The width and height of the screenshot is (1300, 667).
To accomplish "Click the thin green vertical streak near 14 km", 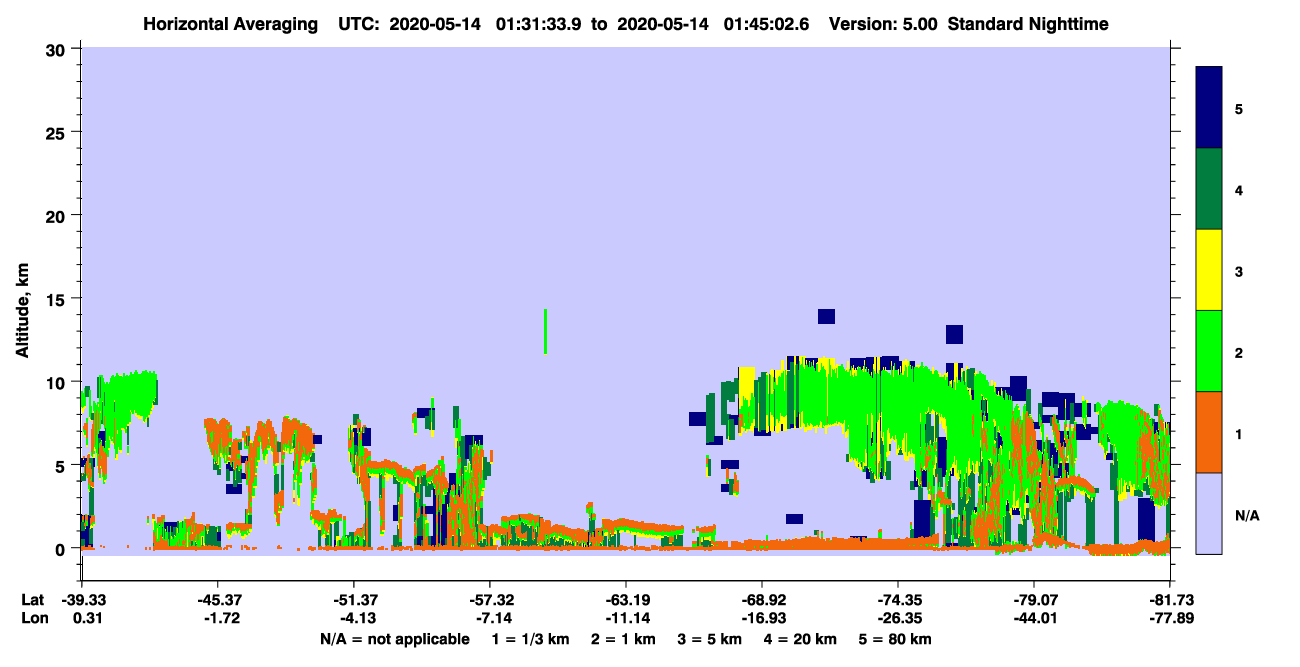I will click(545, 331).
